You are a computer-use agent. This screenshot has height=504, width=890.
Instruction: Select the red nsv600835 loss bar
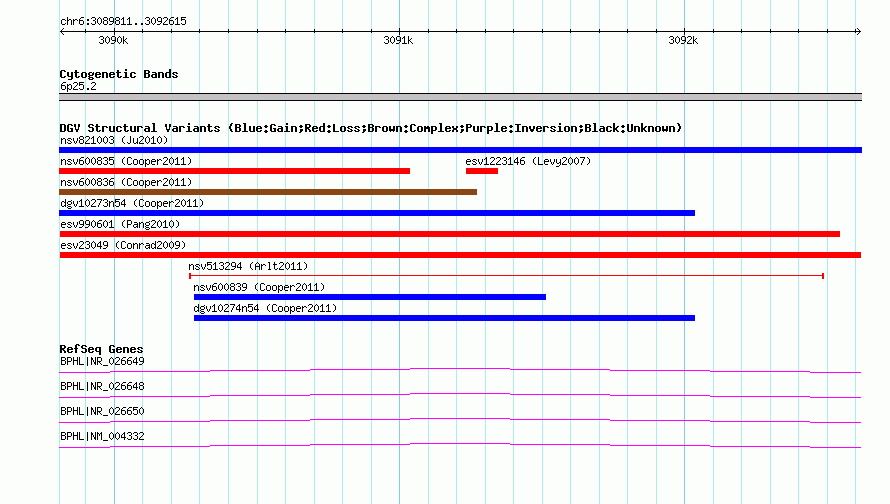[234, 171]
